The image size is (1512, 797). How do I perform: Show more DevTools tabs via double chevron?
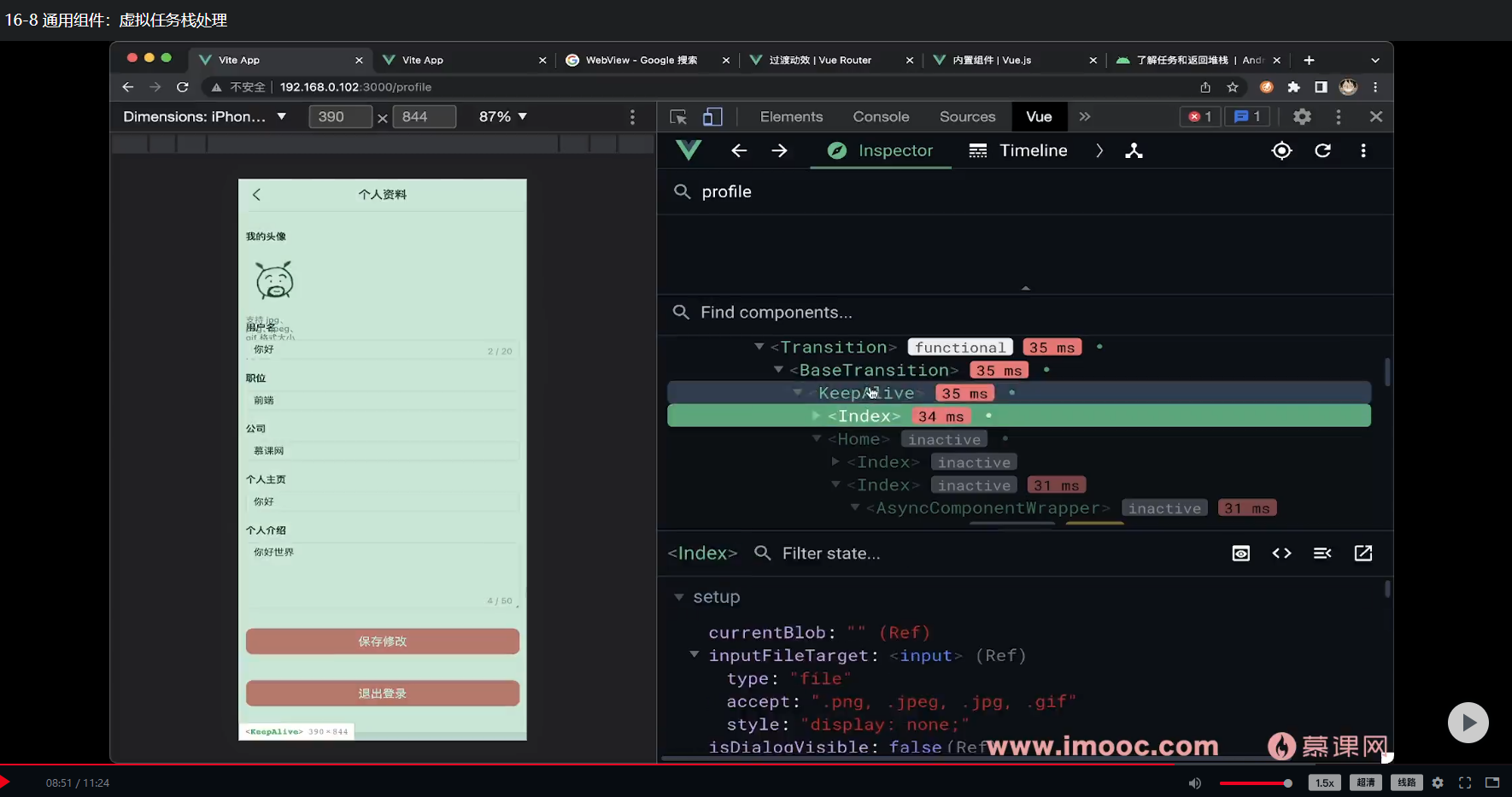[x=1085, y=116]
